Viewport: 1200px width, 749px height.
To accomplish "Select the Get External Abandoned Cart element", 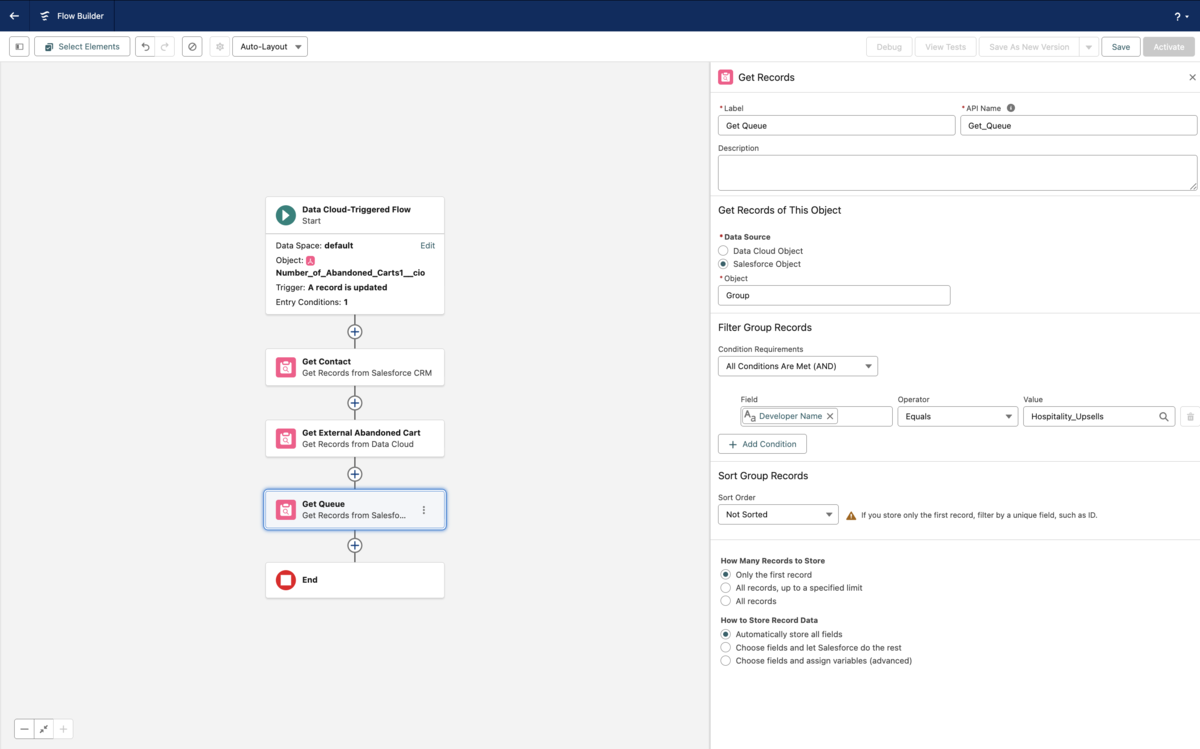I will point(355,438).
